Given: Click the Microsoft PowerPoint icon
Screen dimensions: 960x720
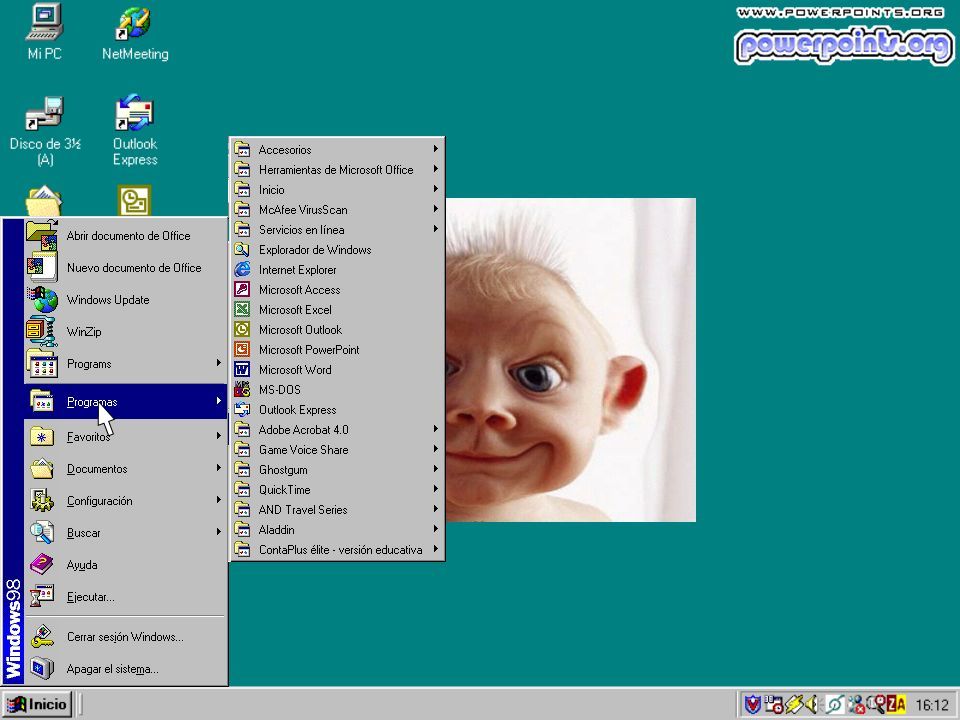Looking at the screenshot, I should (242, 350).
